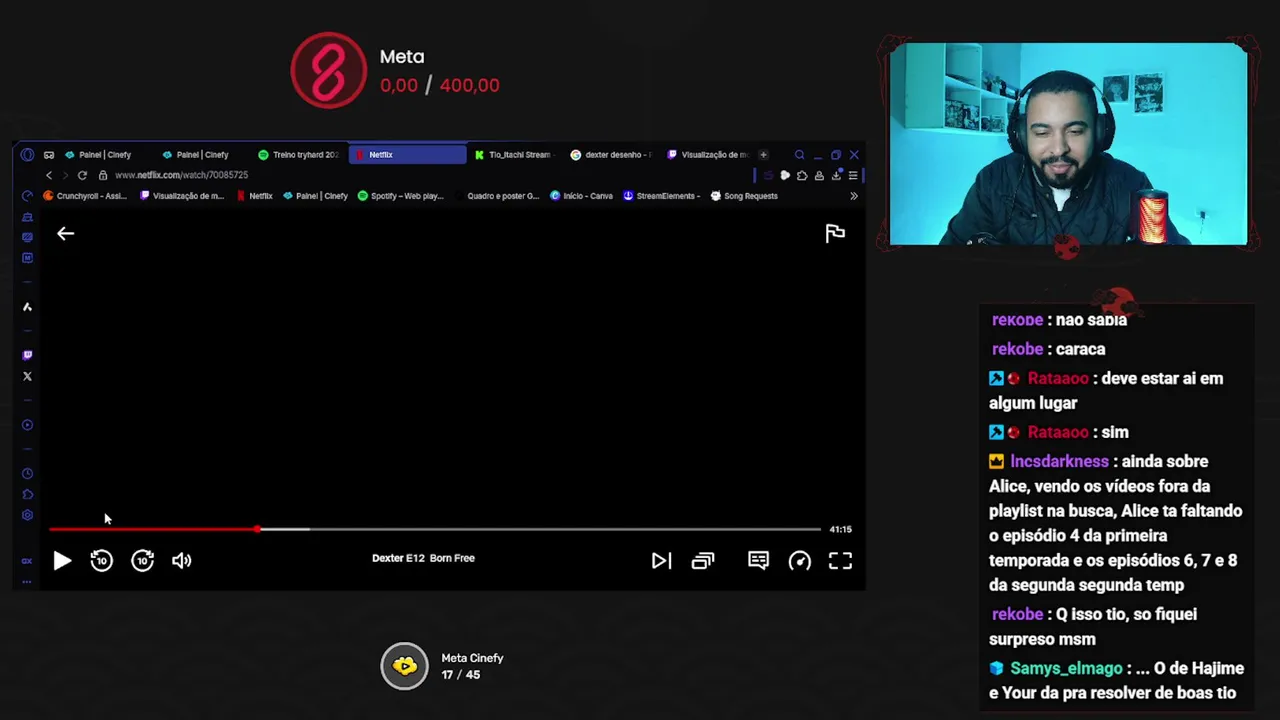Rewind 10 seconds in the Netflix player
The image size is (1280, 720).
click(101, 561)
